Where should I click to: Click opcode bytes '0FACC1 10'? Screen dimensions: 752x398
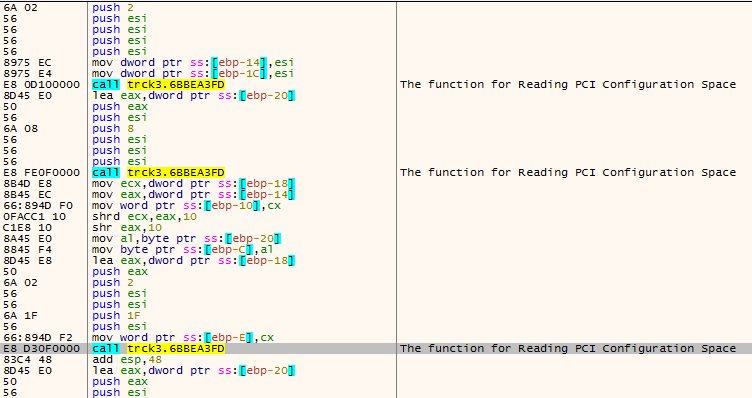pyautogui.click(x=34, y=217)
